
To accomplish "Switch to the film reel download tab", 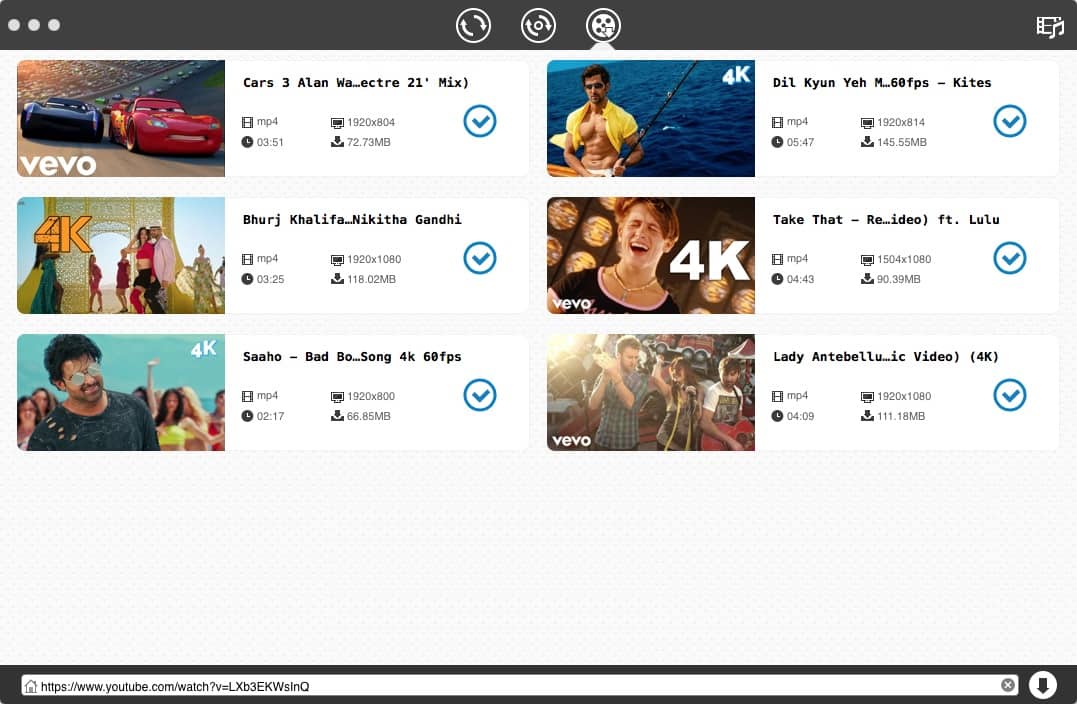I will 603,26.
